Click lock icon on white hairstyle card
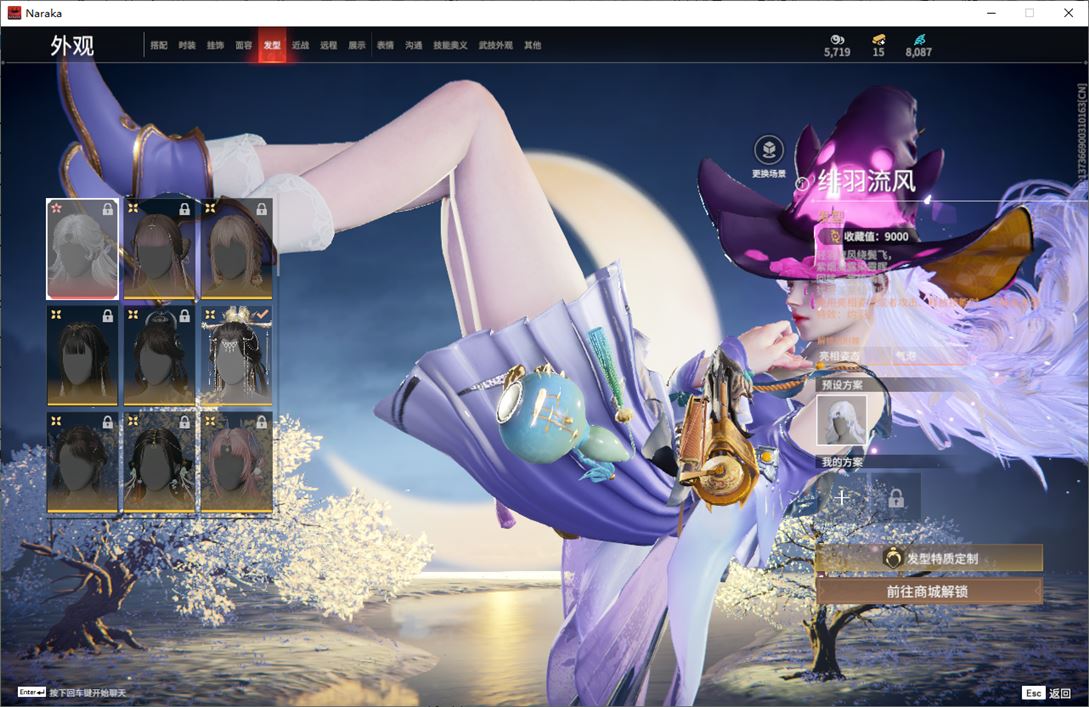 (108, 209)
